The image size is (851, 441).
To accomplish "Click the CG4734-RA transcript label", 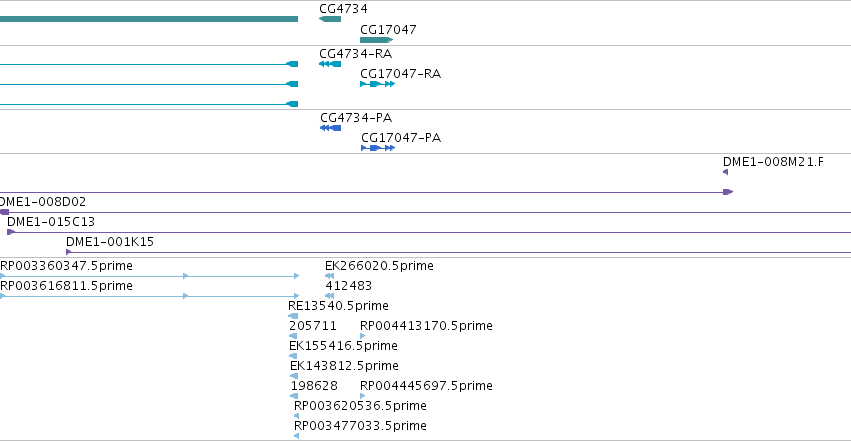I will 355,54.
